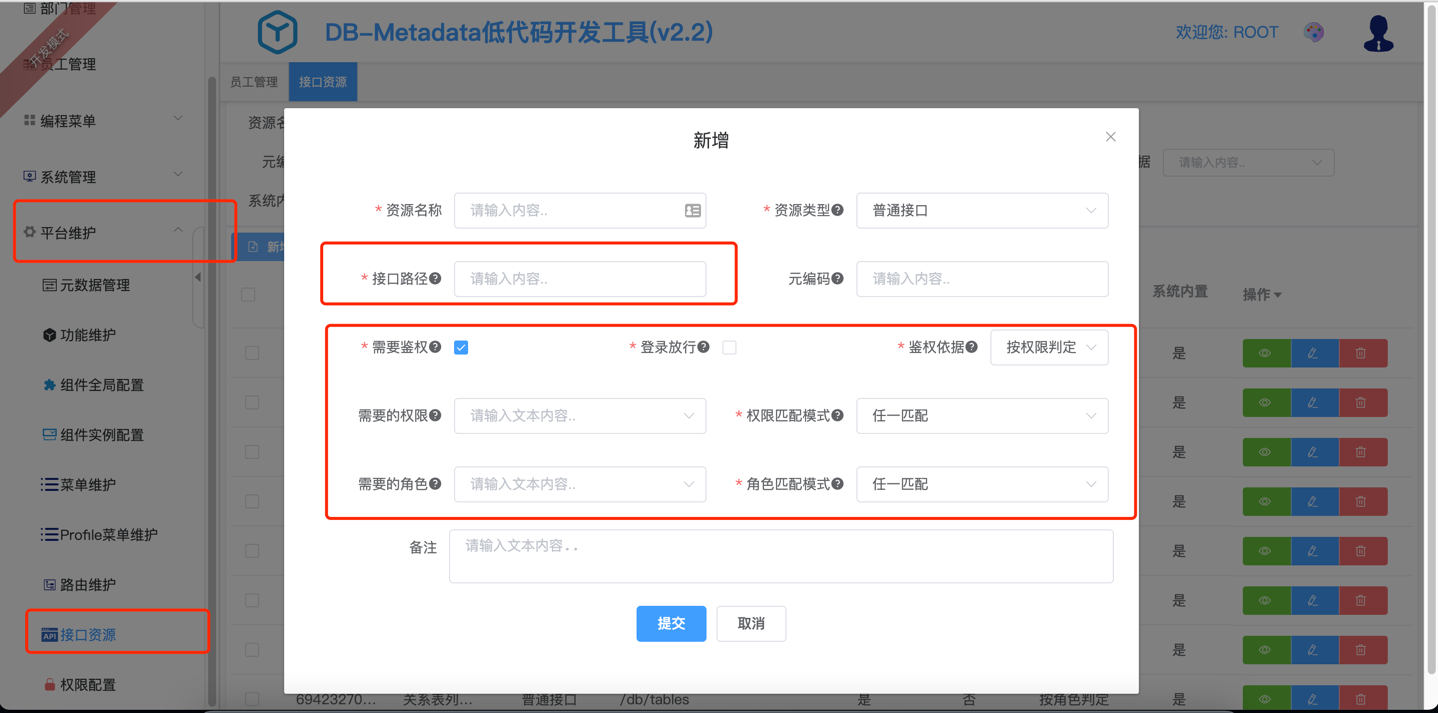The height and width of the screenshot is (713, 1438).
Task: Enable the 登录放行 checkbox
Action: click(x=729, y=347)
